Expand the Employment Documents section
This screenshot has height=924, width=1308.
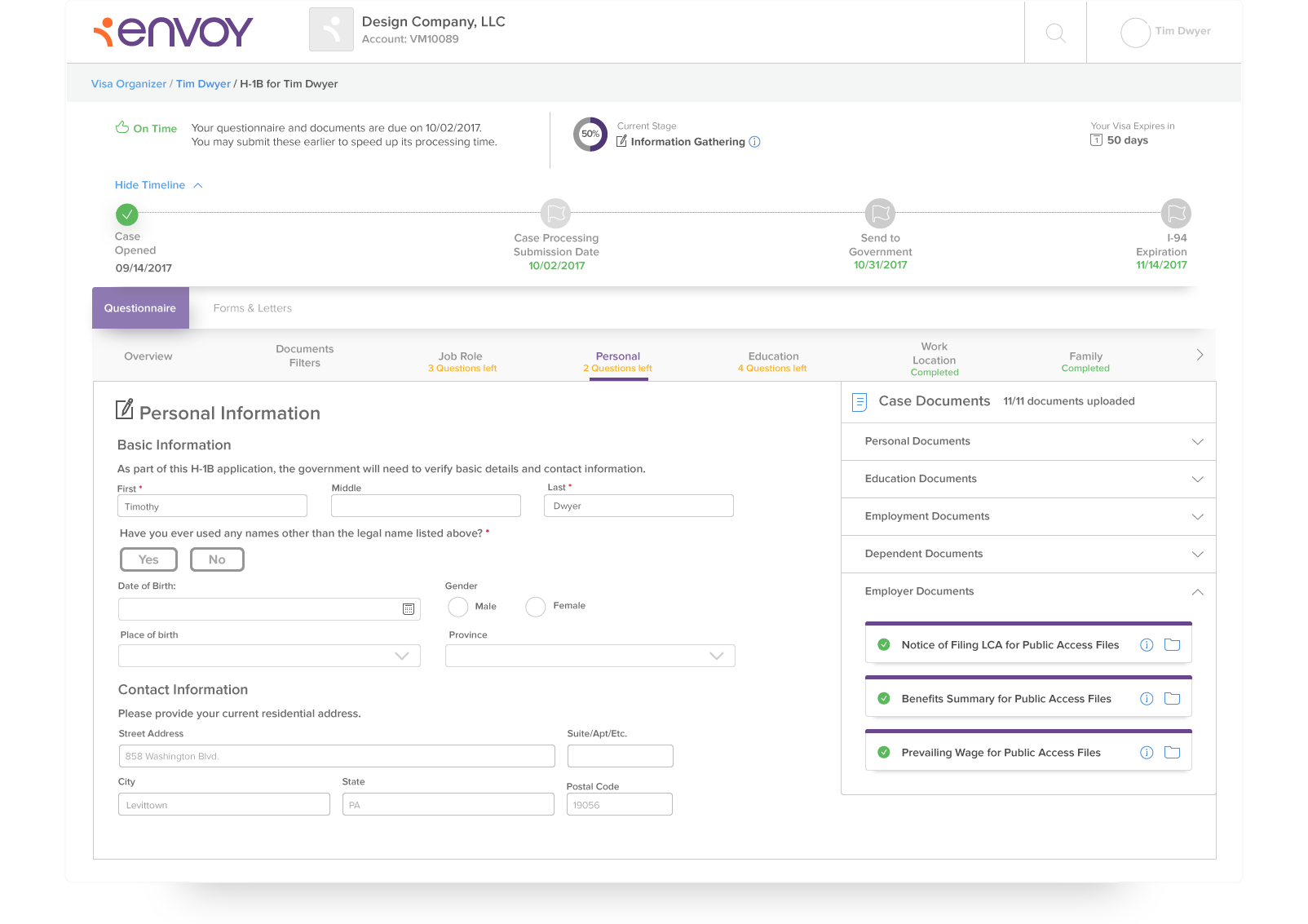[1028, 516]
